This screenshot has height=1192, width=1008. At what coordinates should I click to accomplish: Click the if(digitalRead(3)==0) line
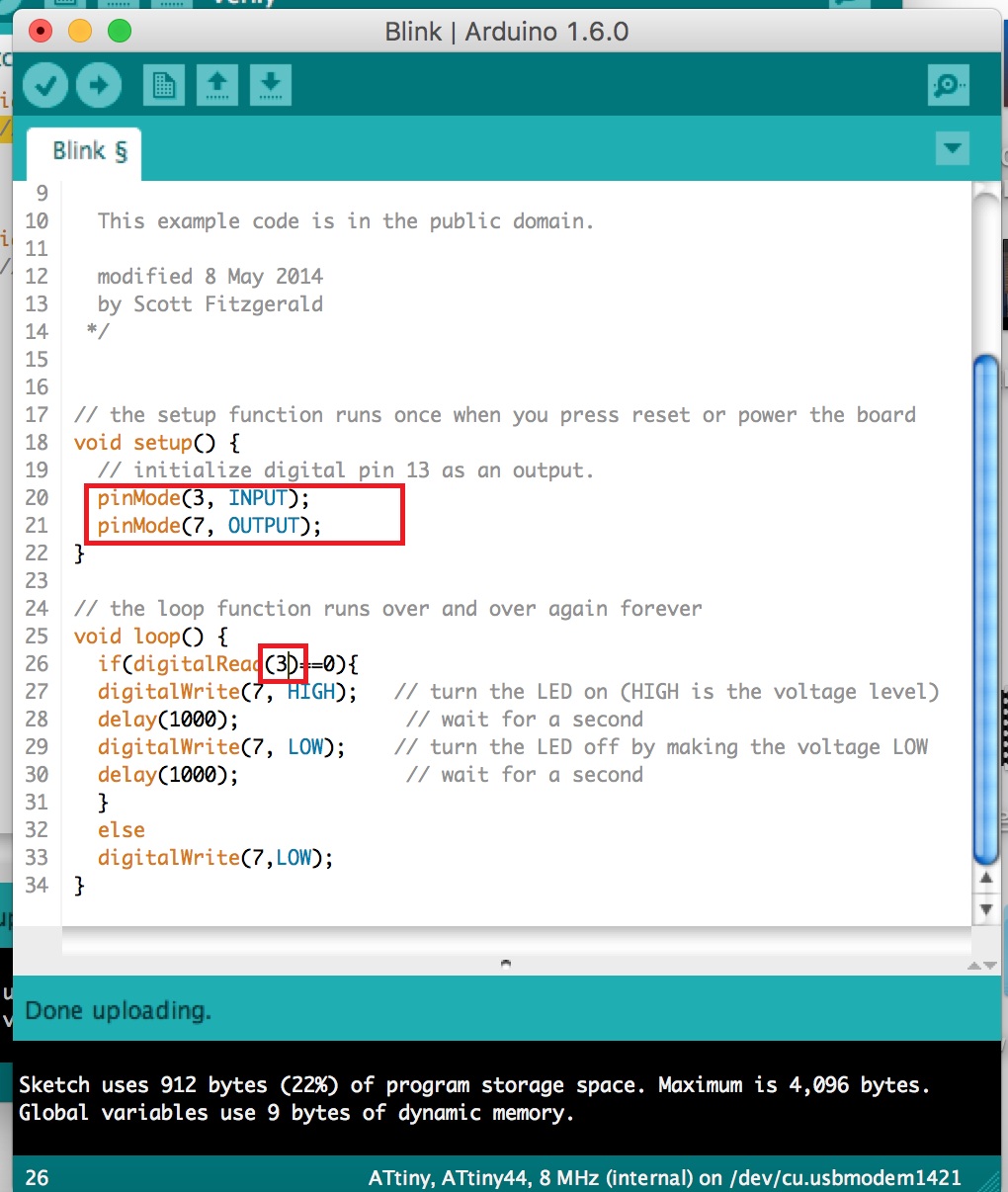228,664
